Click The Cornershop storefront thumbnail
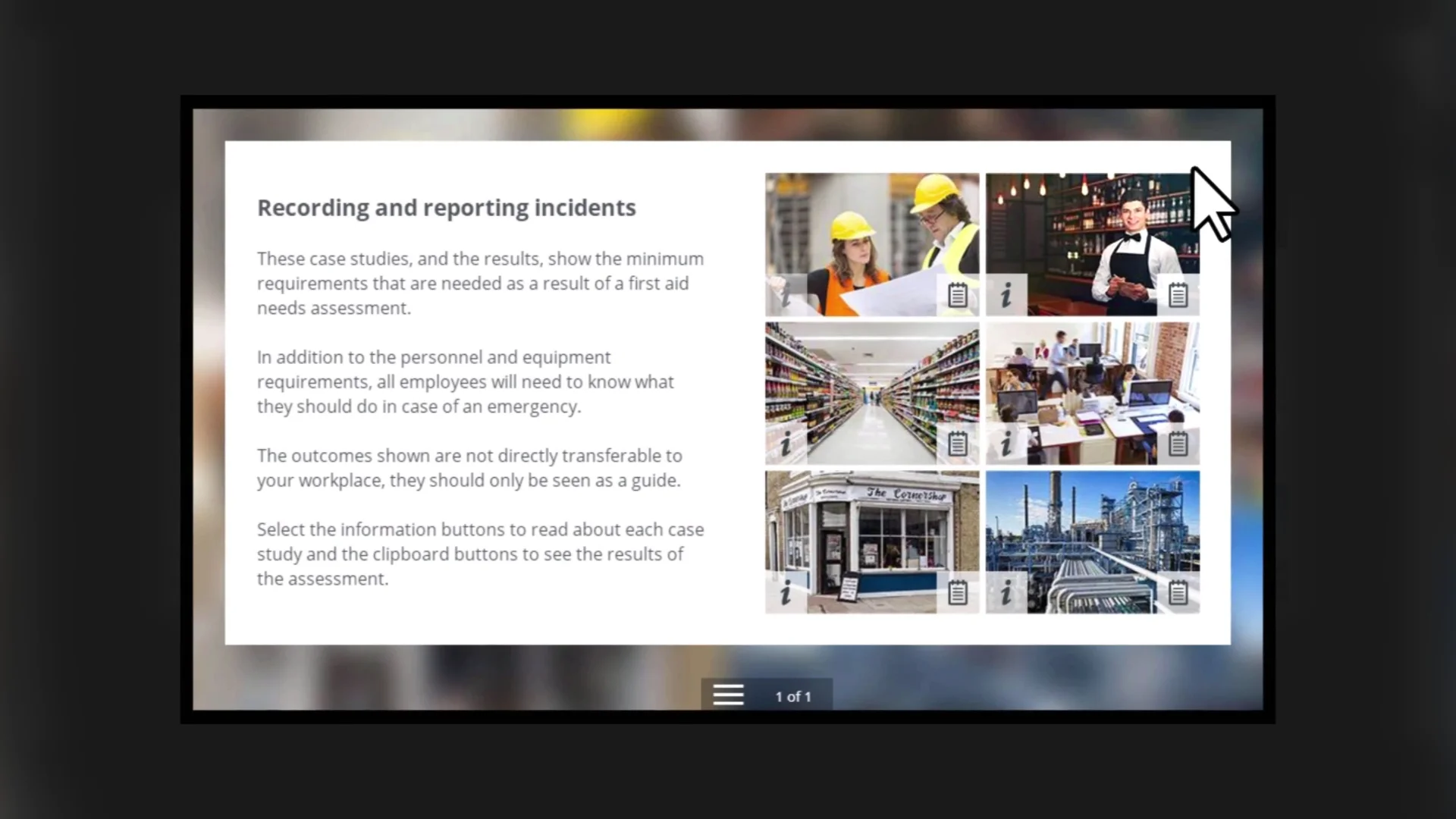 (871, 531)
